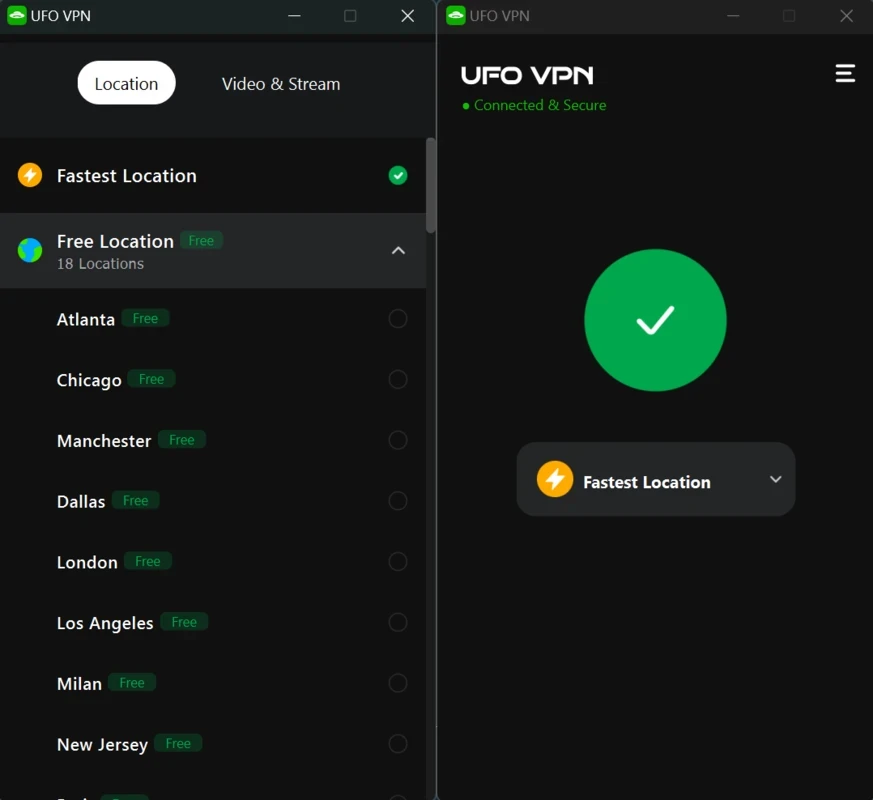Viewport: 873px width, 800px height.
Task: Collapse the Free Location group chevron
Action: [x=398, y=251]
